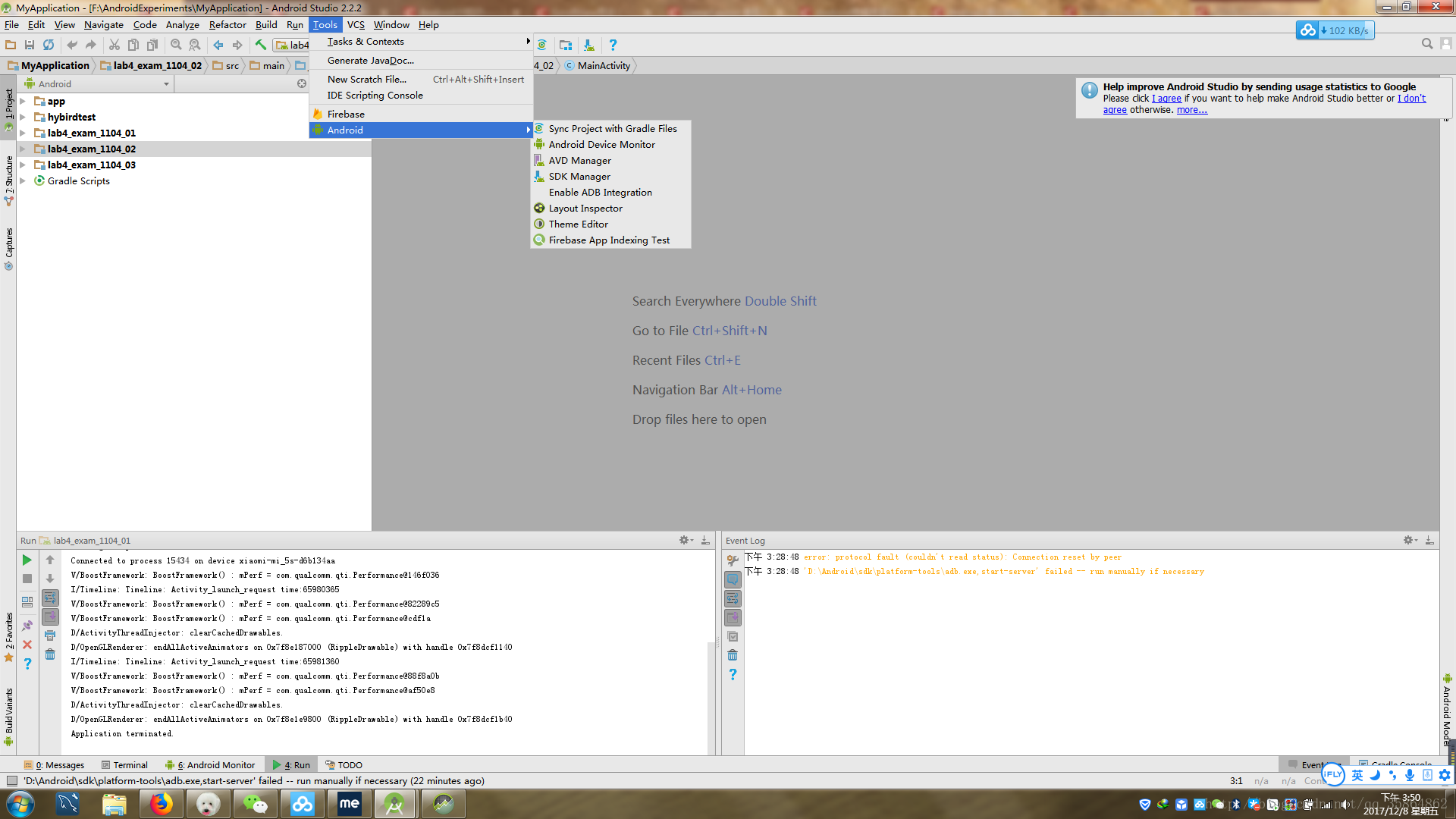Click the Search Everywhere magnifier icon
The height and width of the screenshot is (819, 1456).
1427,44
